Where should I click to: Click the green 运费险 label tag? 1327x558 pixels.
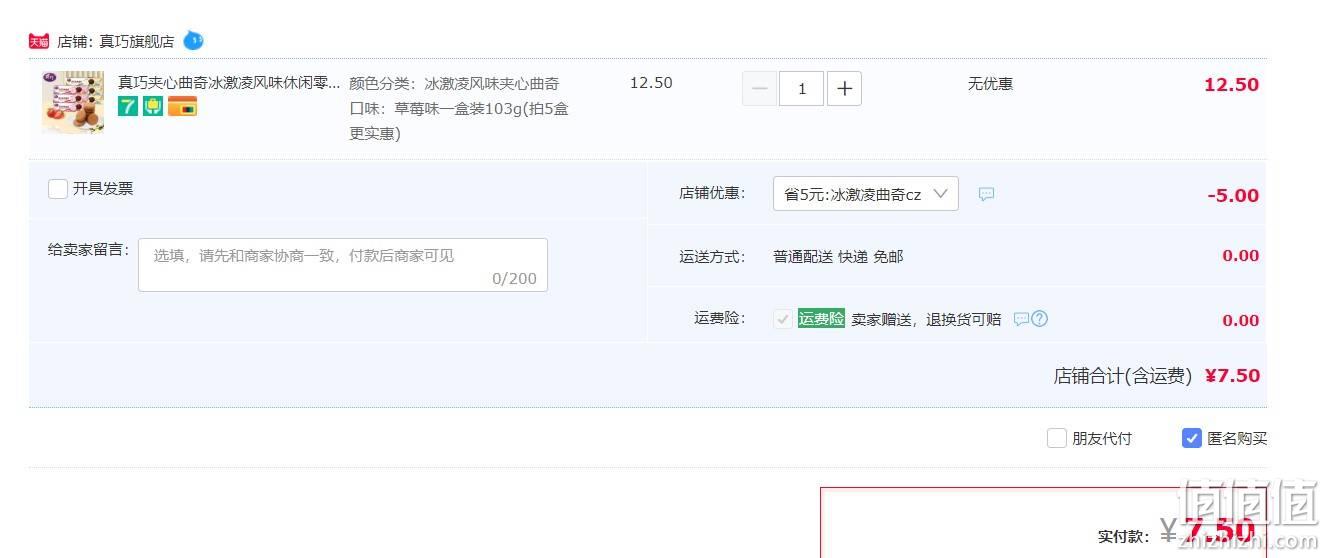tap(821, 319)
